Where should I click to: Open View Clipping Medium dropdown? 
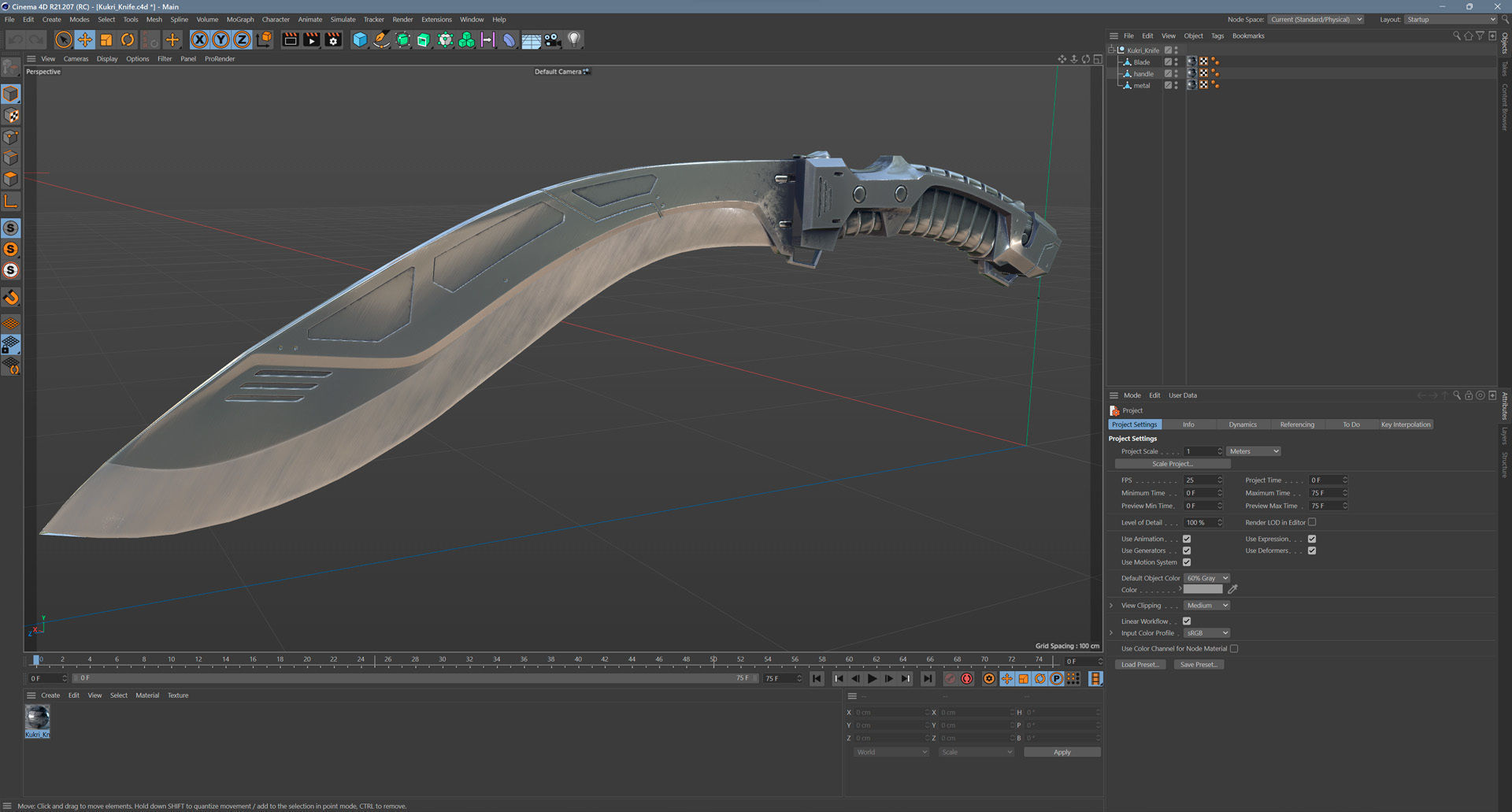pyautogui.click(x=1206, y=605)
